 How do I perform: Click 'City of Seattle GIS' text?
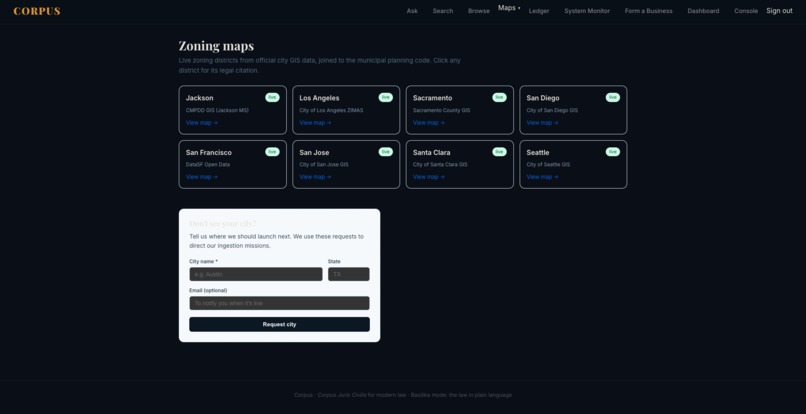tap(548, 165)
